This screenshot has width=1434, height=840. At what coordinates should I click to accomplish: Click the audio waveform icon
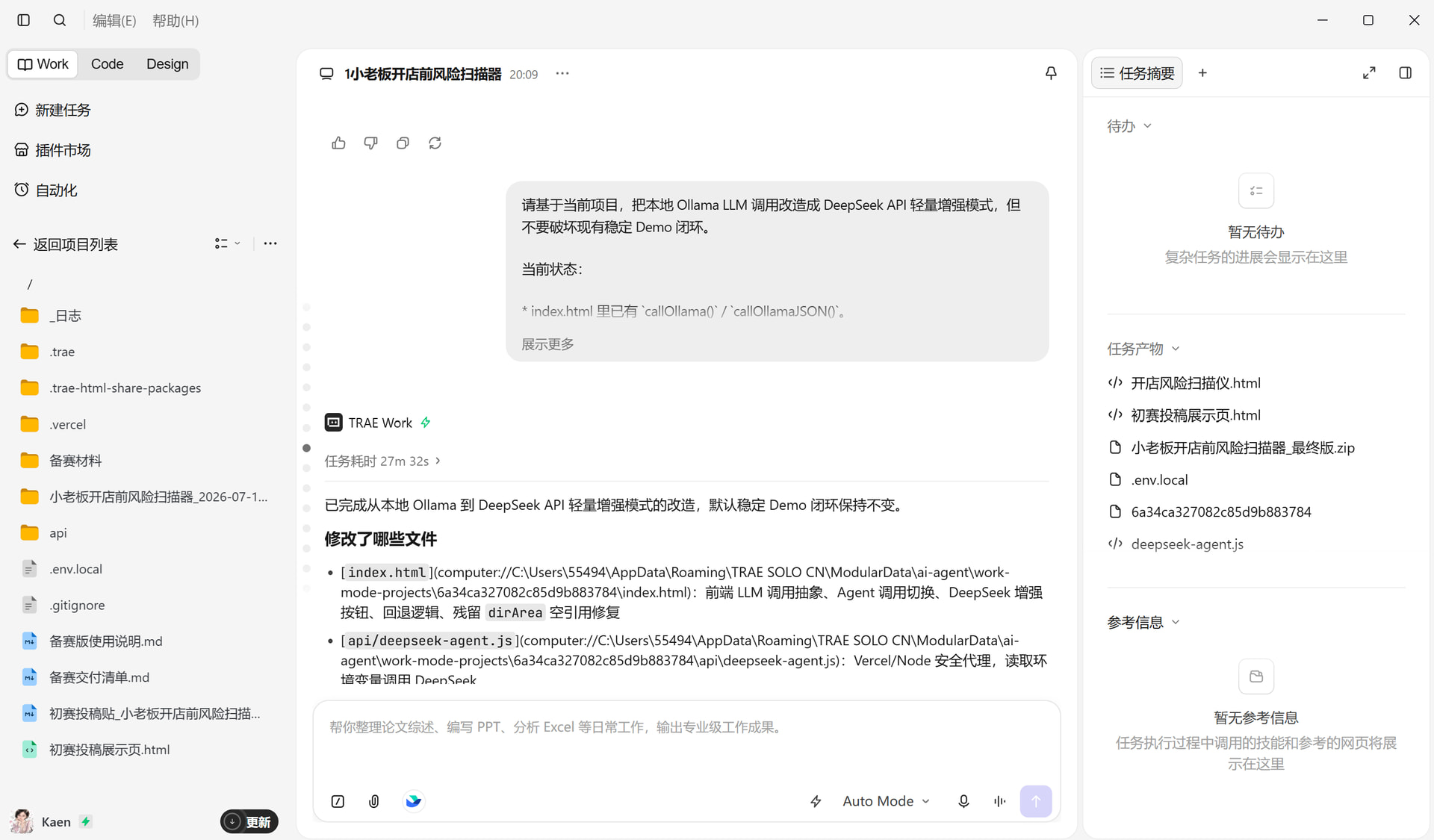pyautogui.click(x=999, y=801)
